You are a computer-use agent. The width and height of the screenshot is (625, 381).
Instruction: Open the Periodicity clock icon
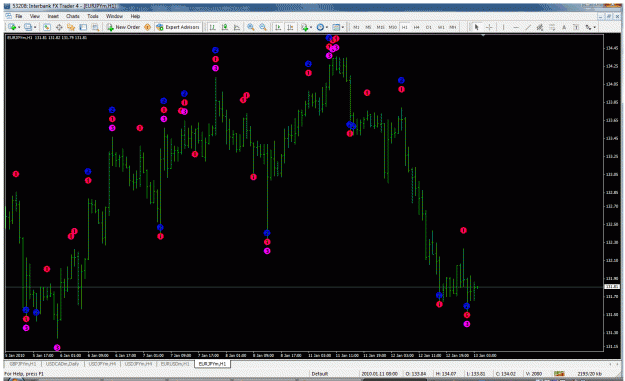(320, 27)
